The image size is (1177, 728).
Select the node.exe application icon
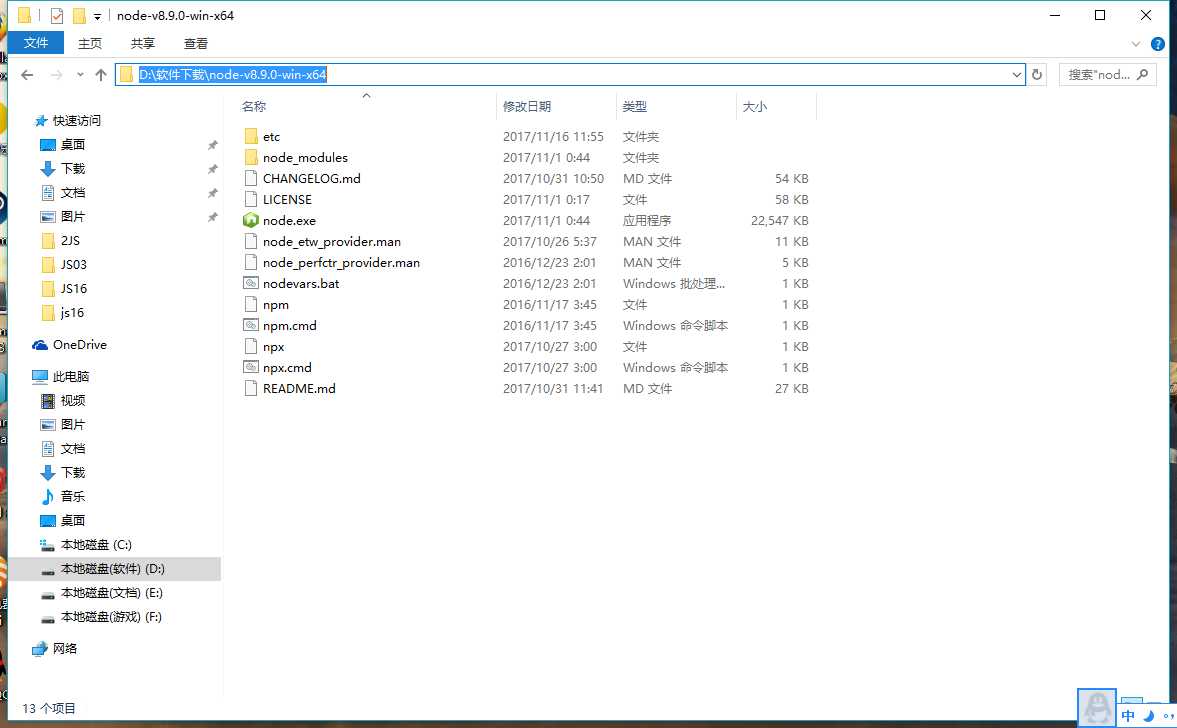point(251,221)
